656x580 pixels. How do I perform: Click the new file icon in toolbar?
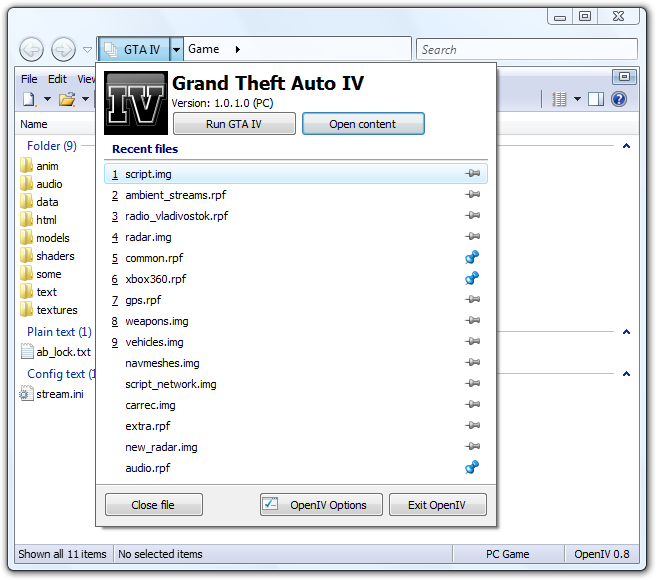pyautogui.click(x=29, y=99)
